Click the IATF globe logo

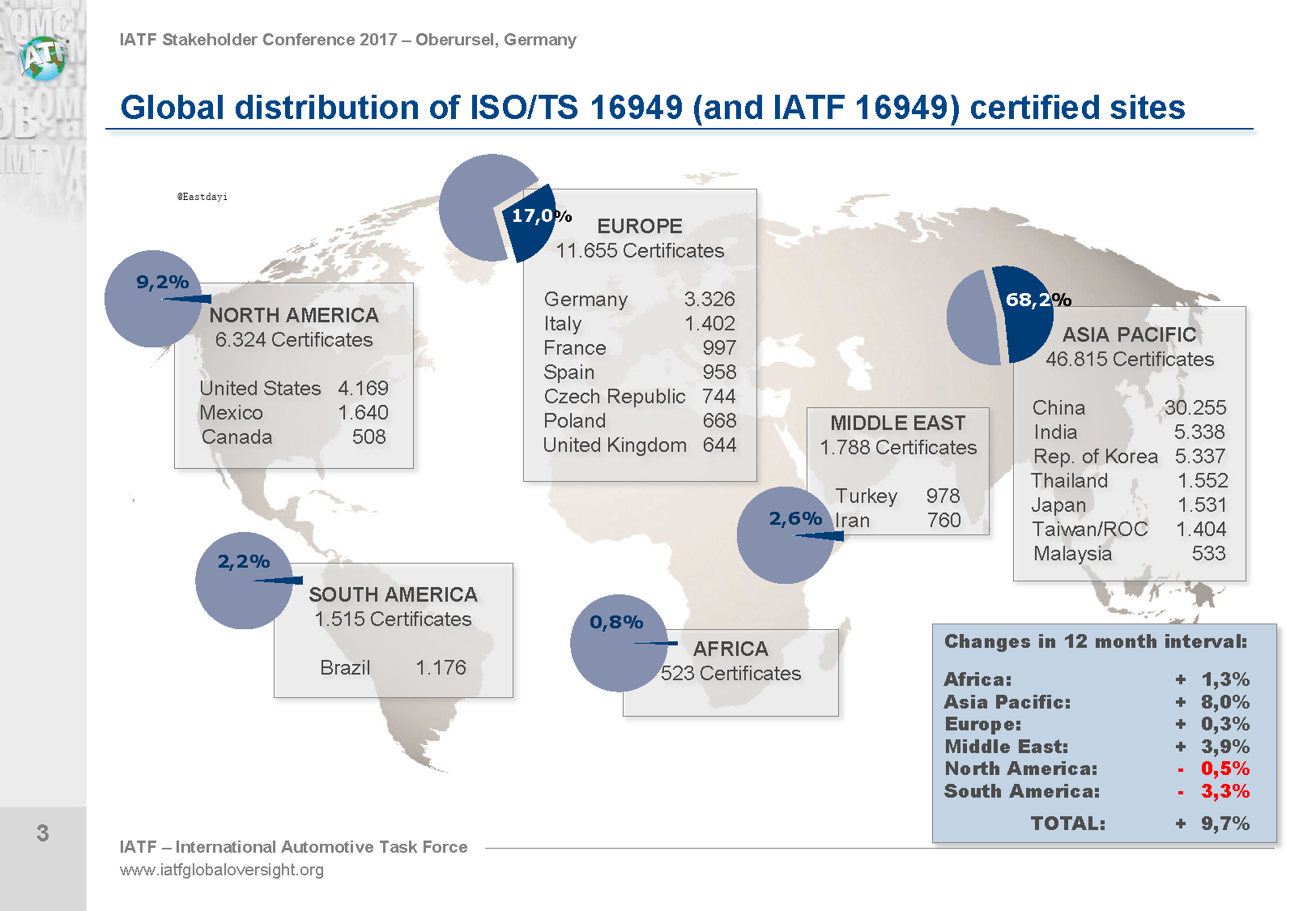tap(44, 57)
